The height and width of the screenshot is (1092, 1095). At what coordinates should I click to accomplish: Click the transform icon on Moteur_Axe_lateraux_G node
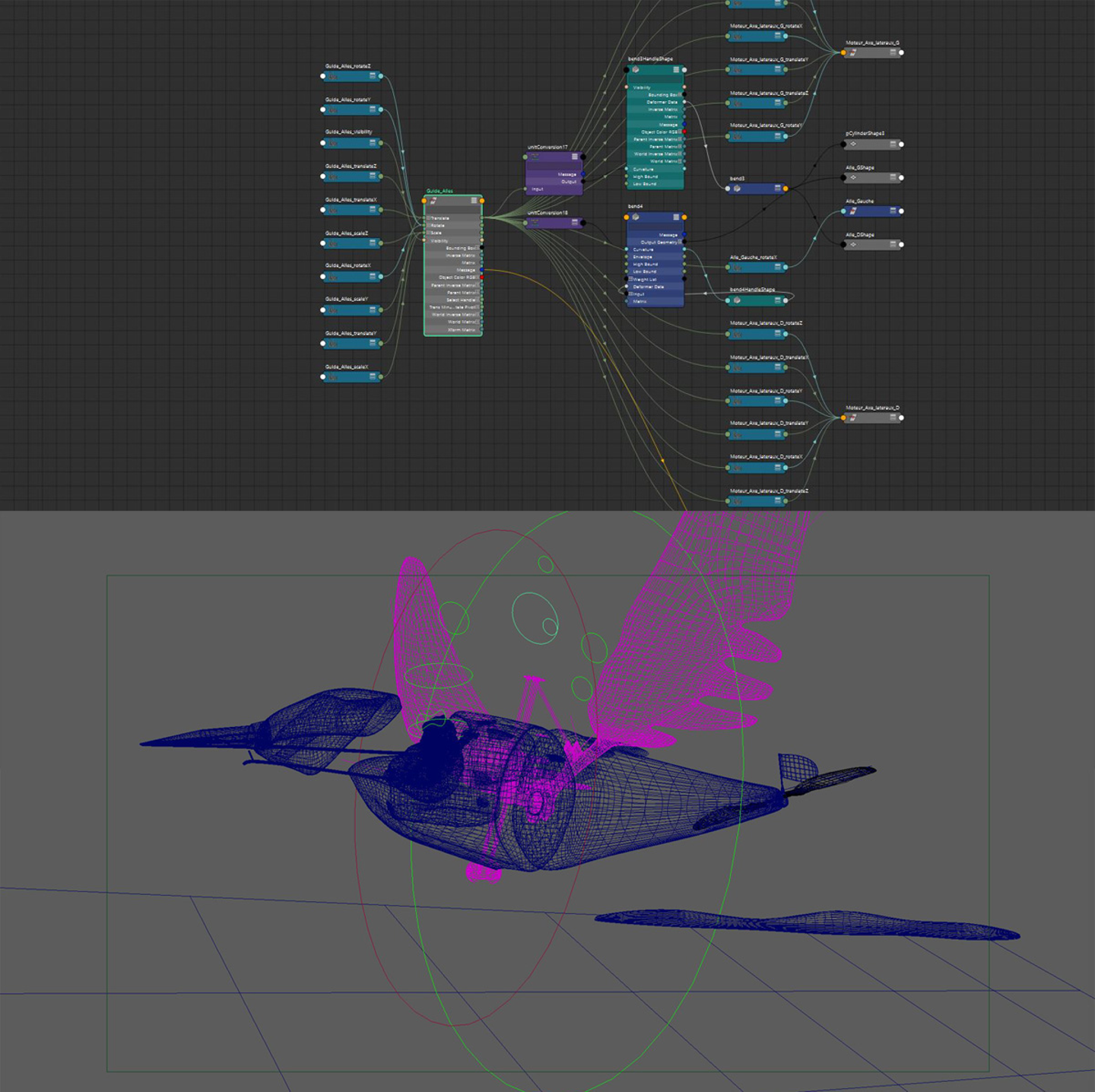pyautogui.click(x=853, y=53)
